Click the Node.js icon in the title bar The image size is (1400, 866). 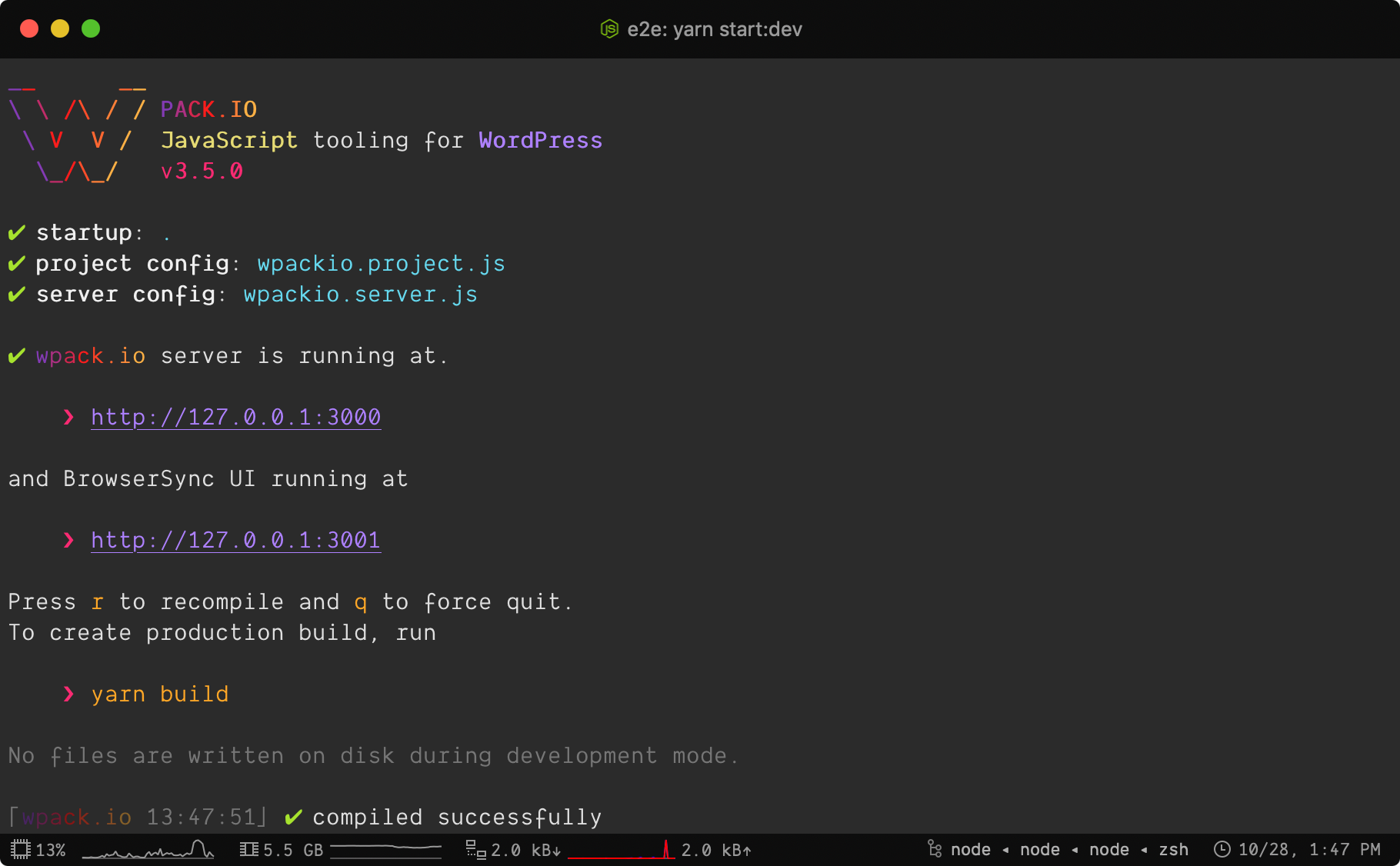click(x=608, y=29)
